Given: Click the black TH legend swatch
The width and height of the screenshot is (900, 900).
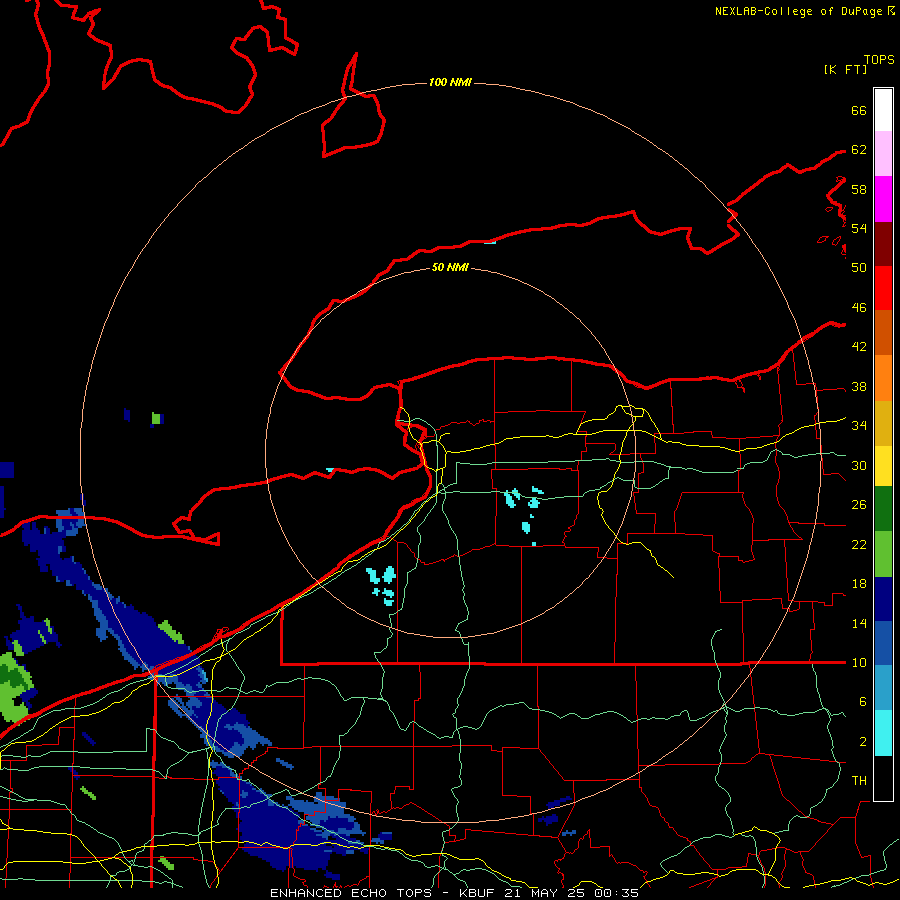Looking at the screenshot, I should (x=883, y=778).
